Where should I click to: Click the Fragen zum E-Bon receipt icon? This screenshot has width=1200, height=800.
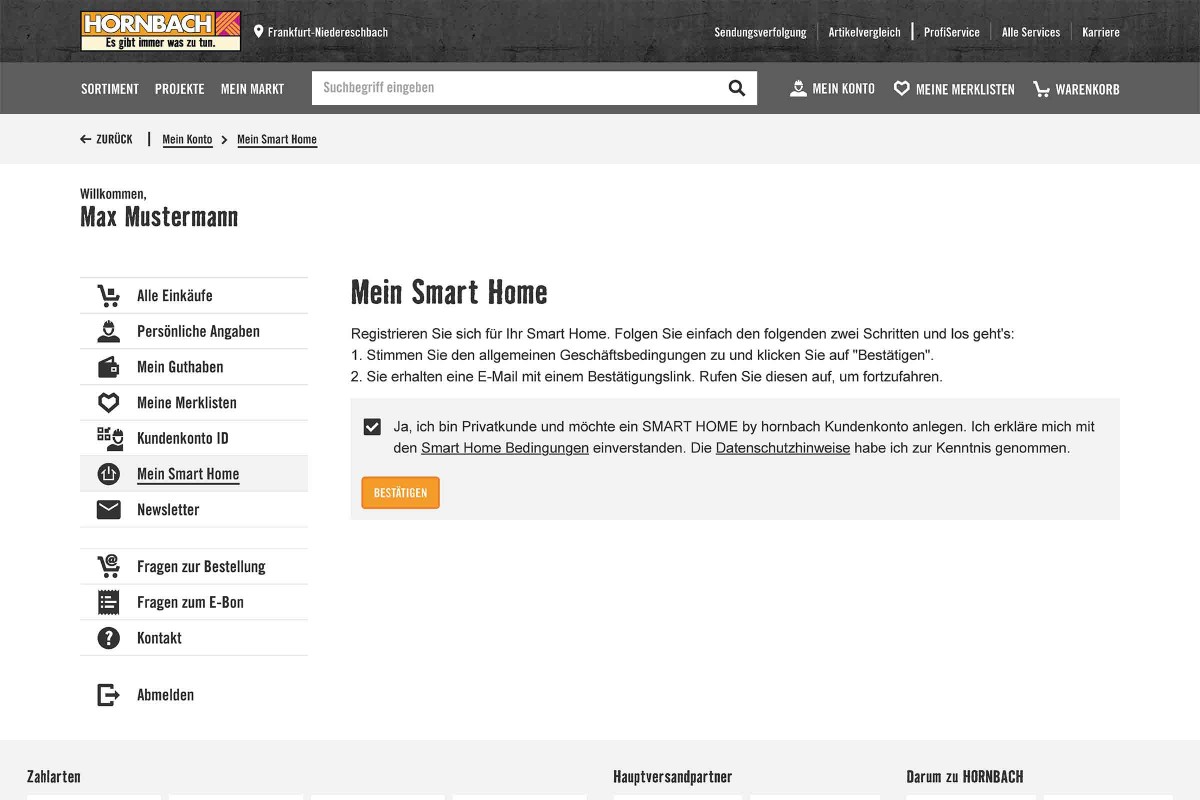coord(109,602)
